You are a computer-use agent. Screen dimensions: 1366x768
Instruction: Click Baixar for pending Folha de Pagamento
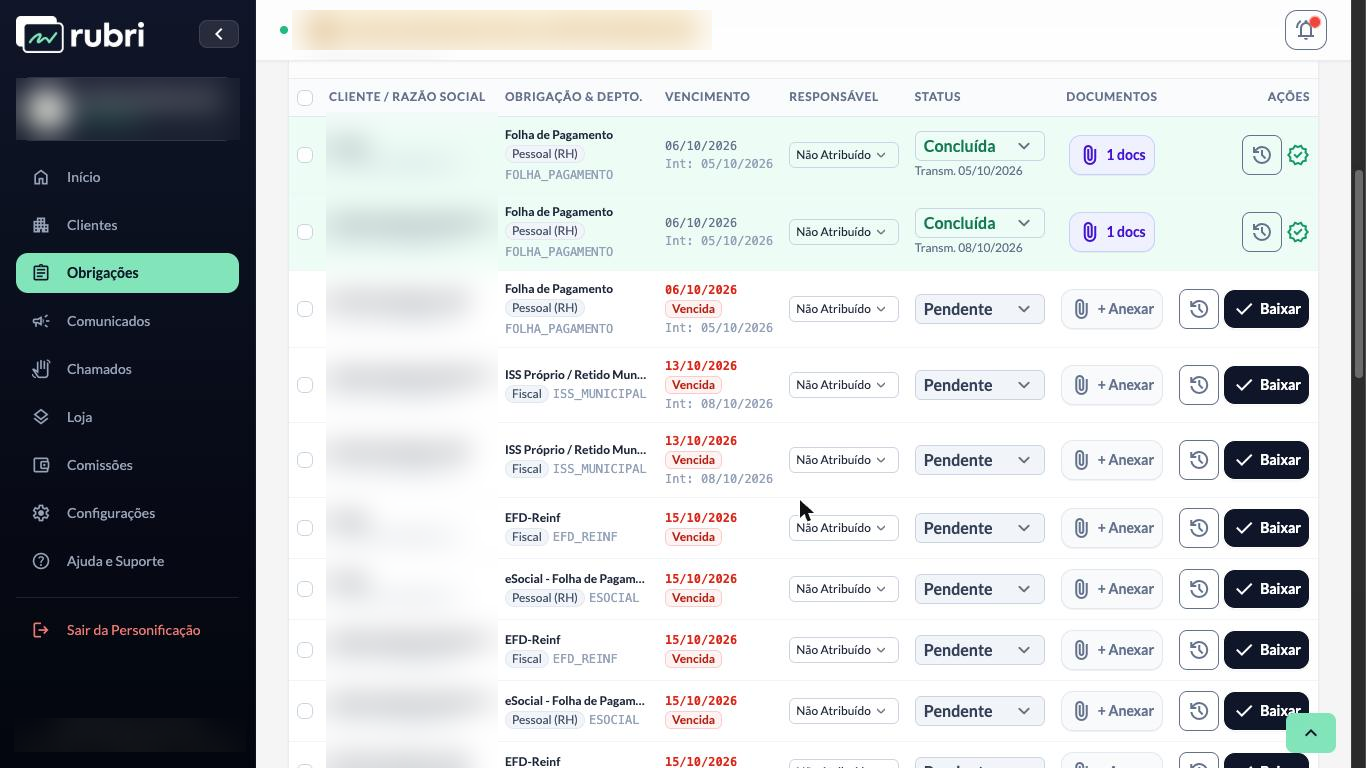pyautogui.click(x=1266, y=309)
